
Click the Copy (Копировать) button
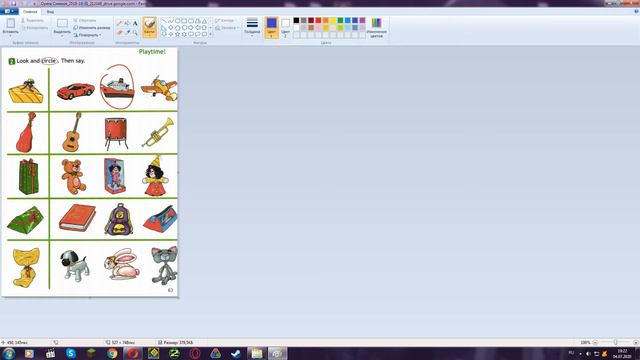(x=34, y=28)
